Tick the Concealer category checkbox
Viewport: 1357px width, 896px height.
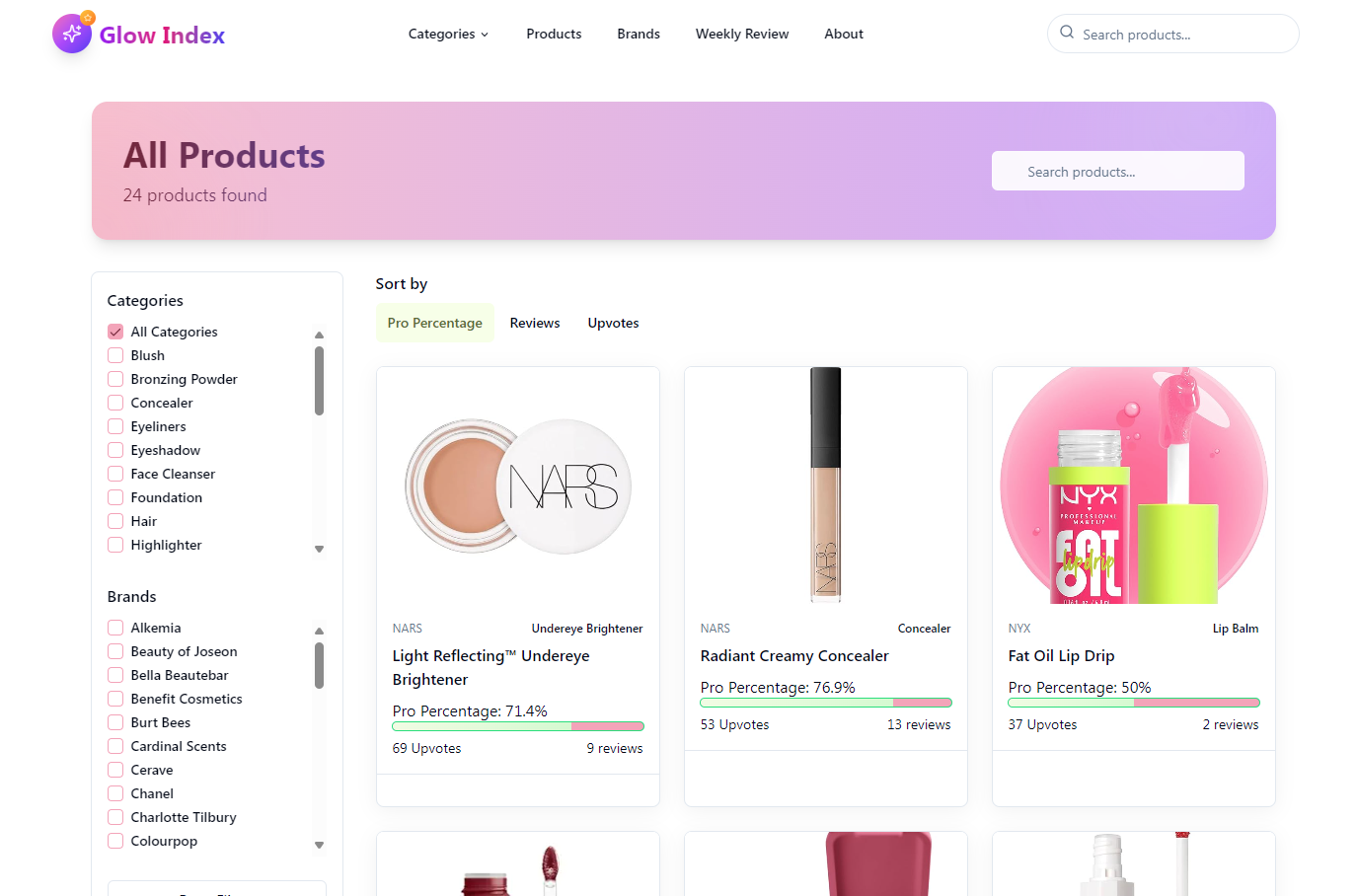click(115, 403)
